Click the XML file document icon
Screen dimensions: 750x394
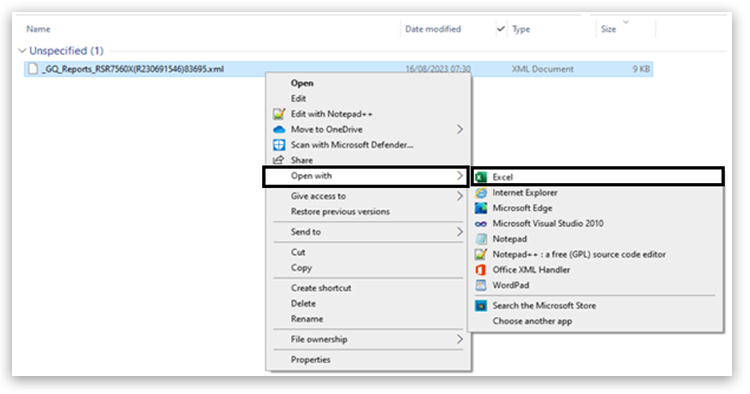pyautogui.click(x=33, y=69)
